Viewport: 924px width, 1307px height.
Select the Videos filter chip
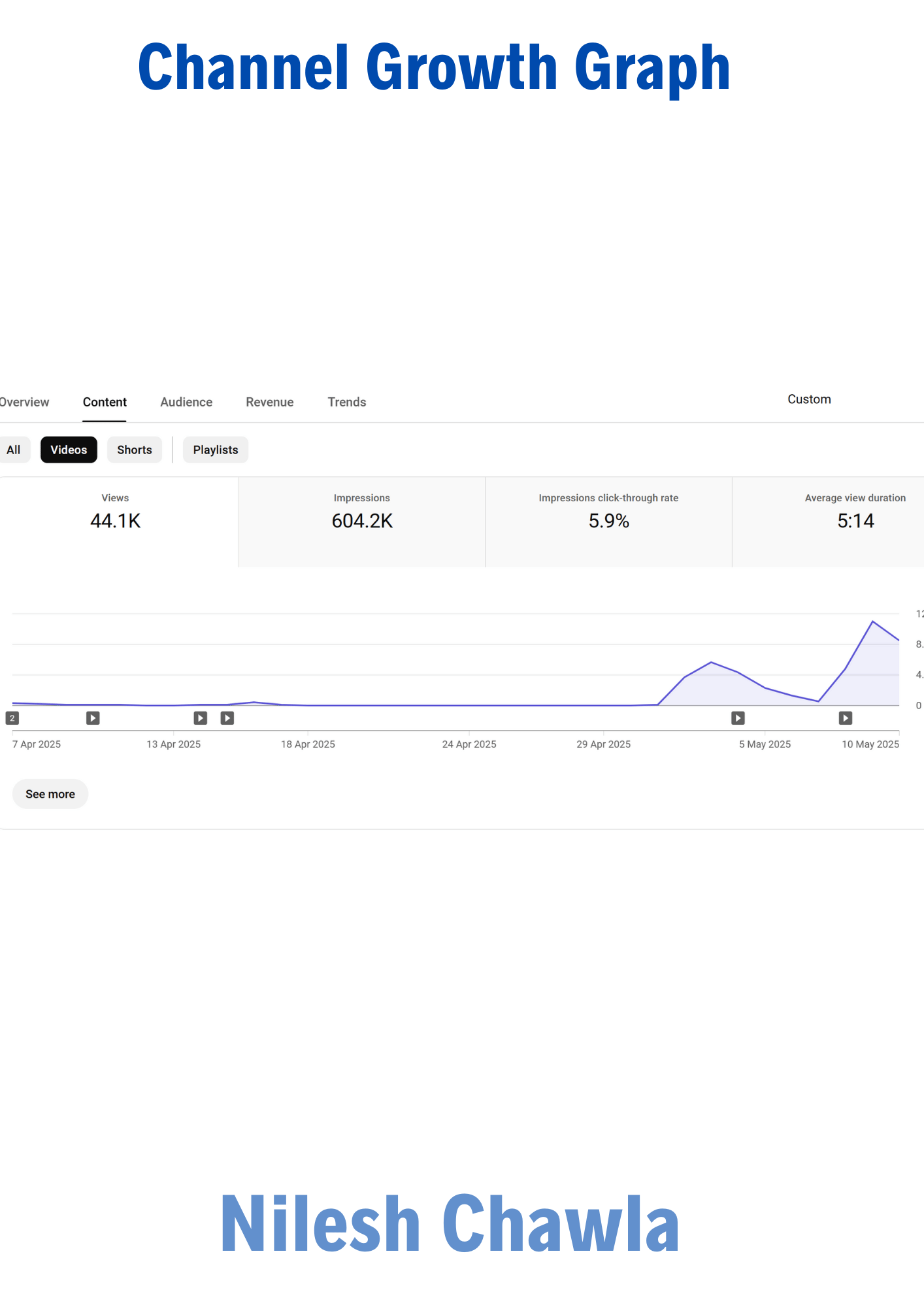click(69, 450)
